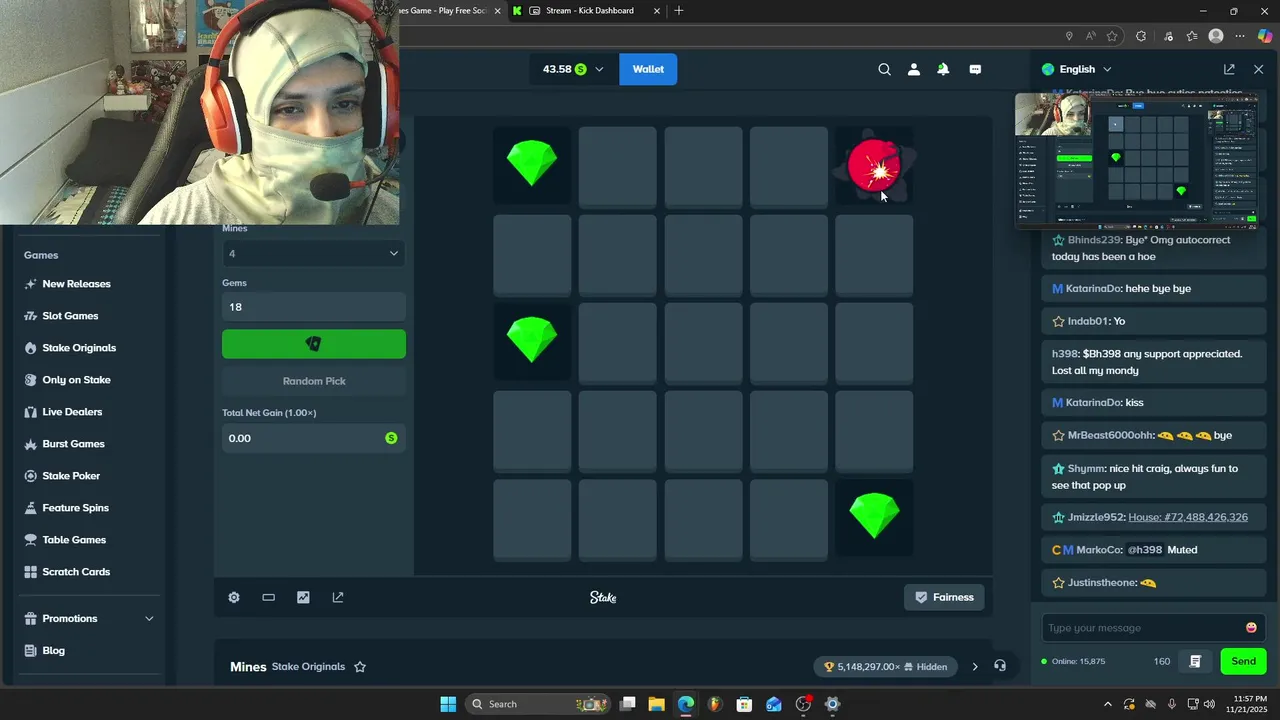Click username Shymm in chat
This screenshot has height=720, width=1280.
pos(1086,468)
